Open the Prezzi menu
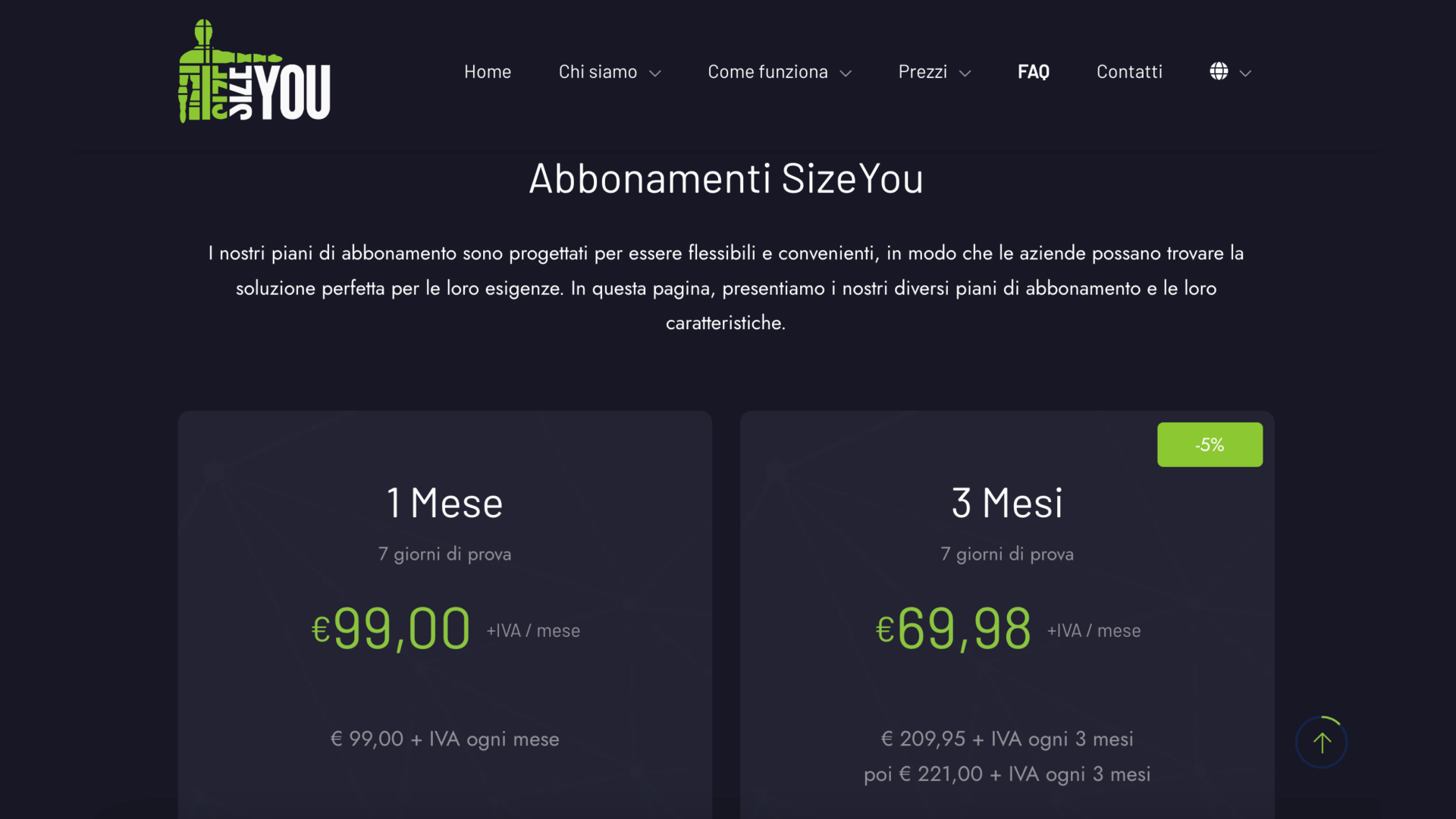Image resolution: width=1456 pixels, height=819 pixels. [923, 71]
